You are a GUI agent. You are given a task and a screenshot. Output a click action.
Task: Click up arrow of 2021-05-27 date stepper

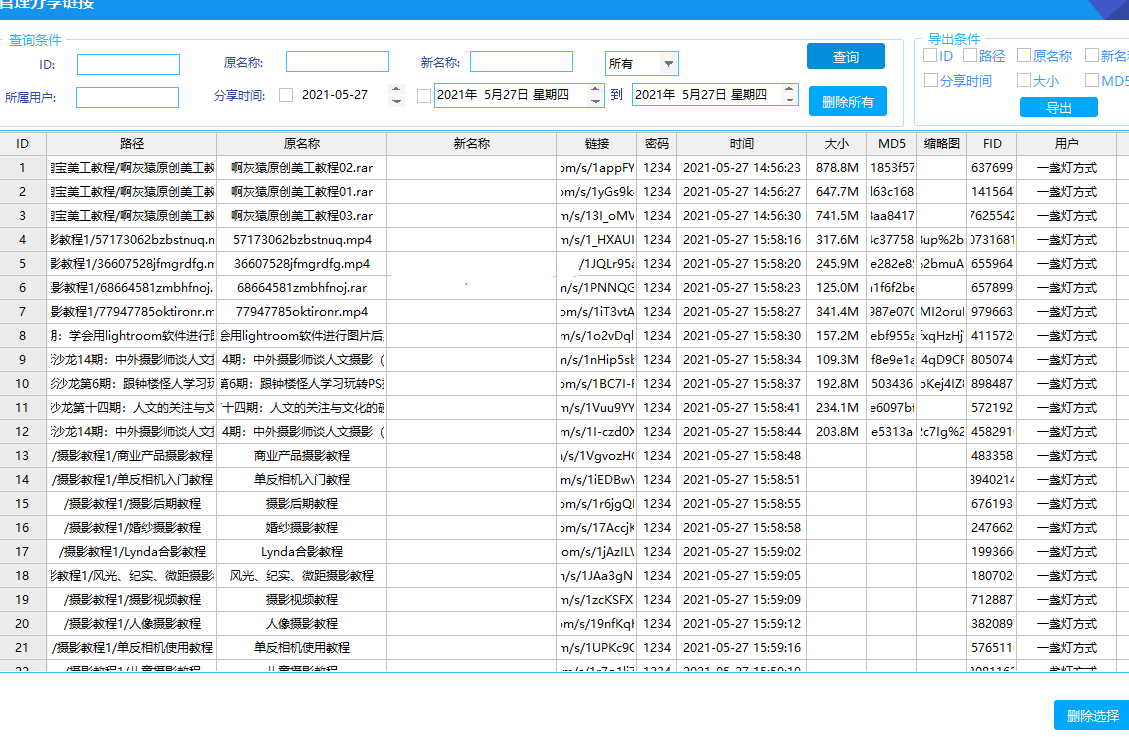pyautogui.click(x=396, y=90)
